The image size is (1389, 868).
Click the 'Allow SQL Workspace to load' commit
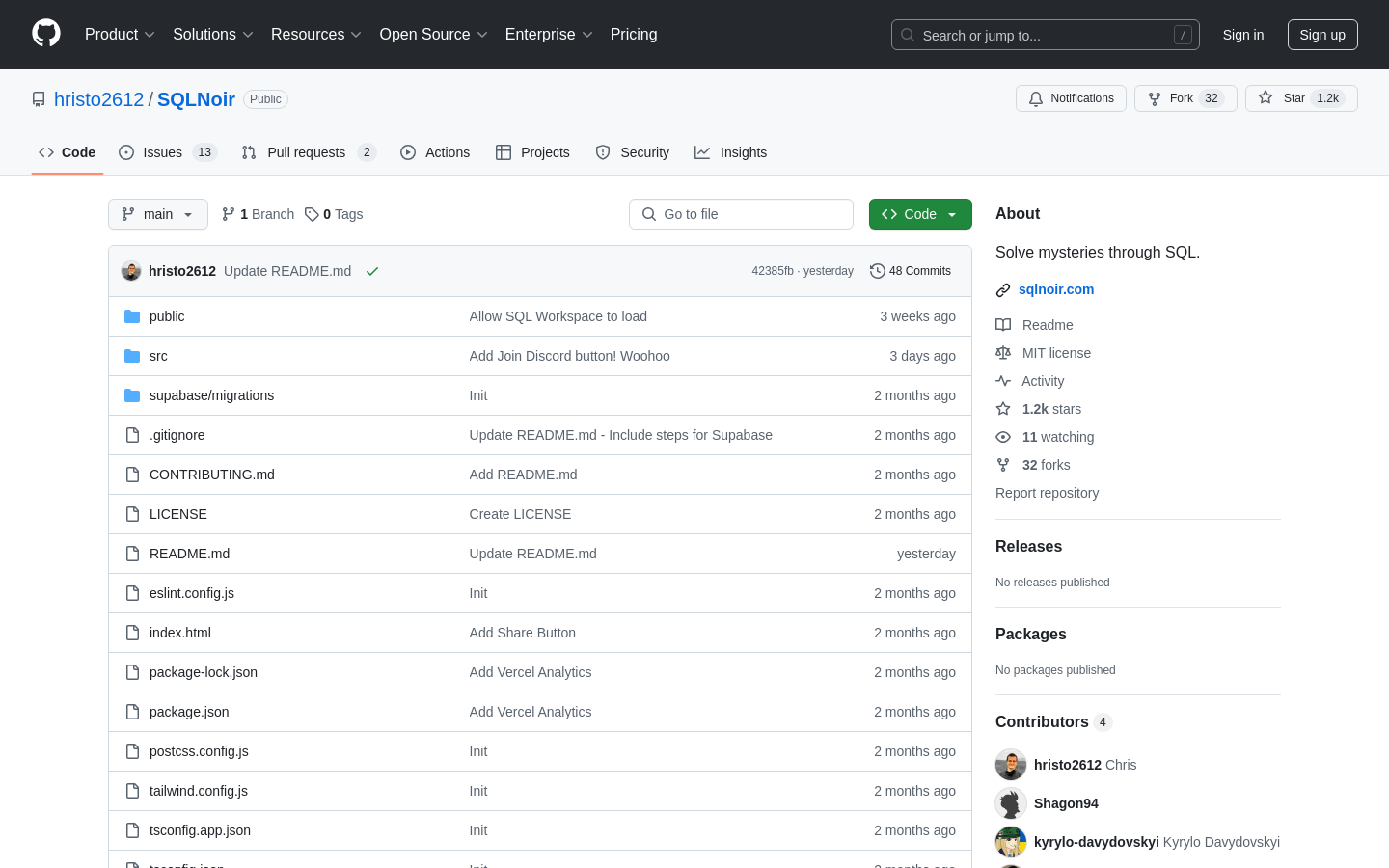[x=558, y=316]
